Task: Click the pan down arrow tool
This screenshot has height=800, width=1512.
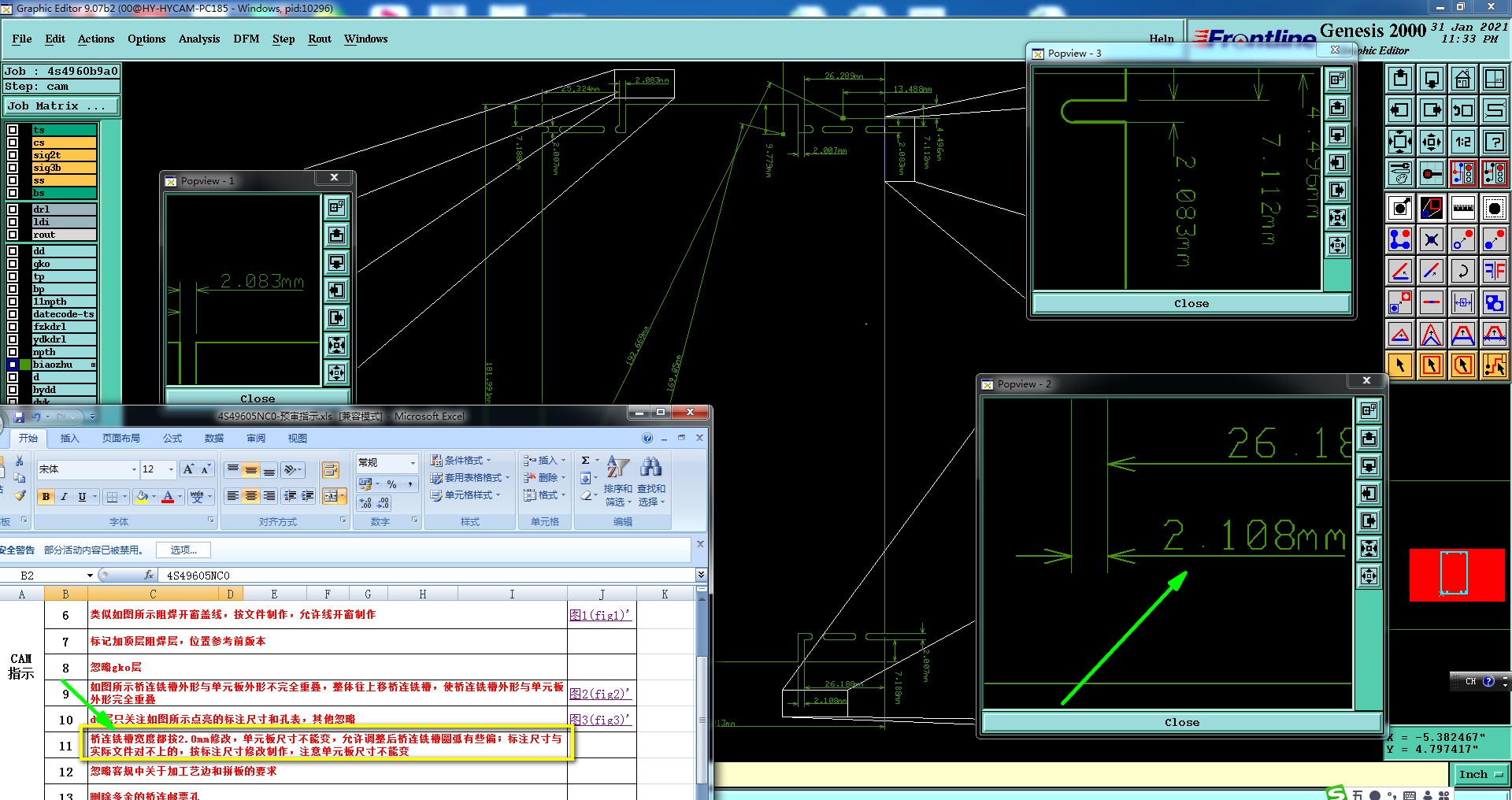Action: pyautogui.click(x=1432, y=79)
